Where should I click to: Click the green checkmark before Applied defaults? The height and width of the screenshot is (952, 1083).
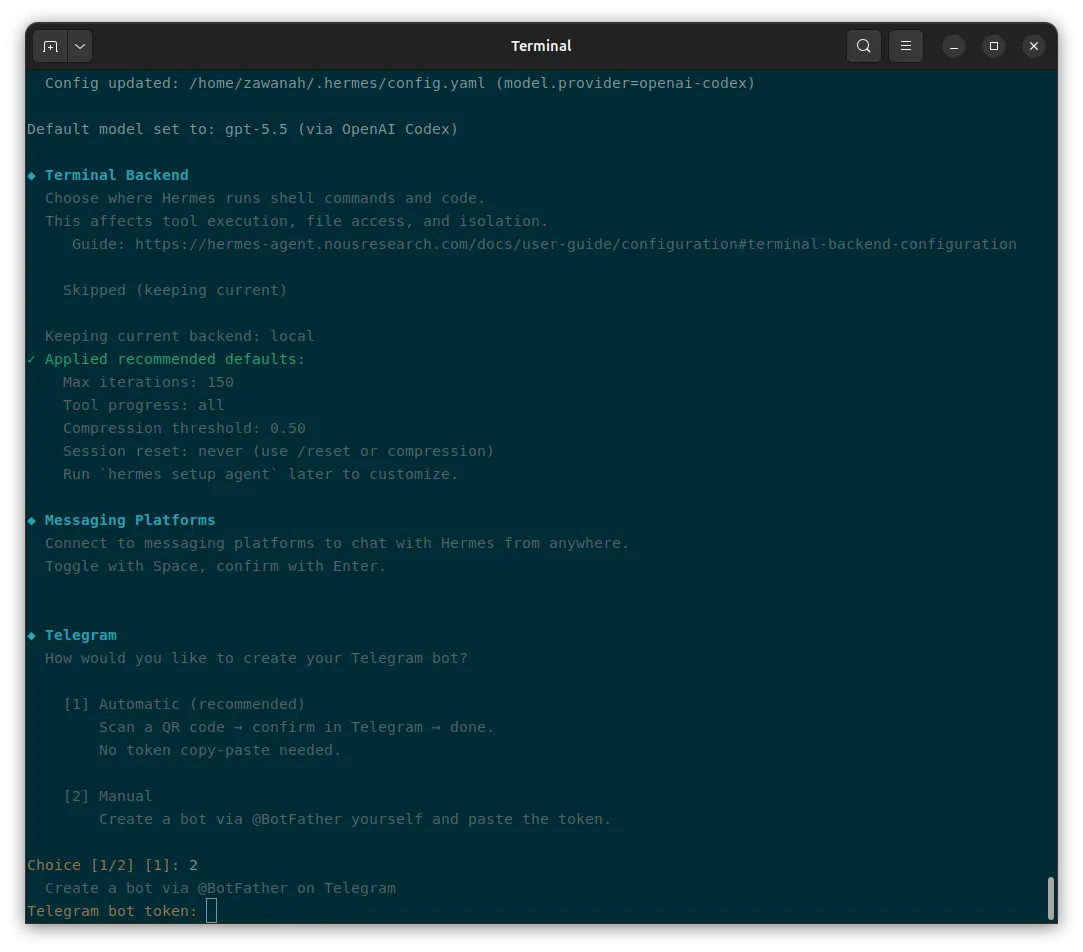pyautogui.click(x=32, y=359)
